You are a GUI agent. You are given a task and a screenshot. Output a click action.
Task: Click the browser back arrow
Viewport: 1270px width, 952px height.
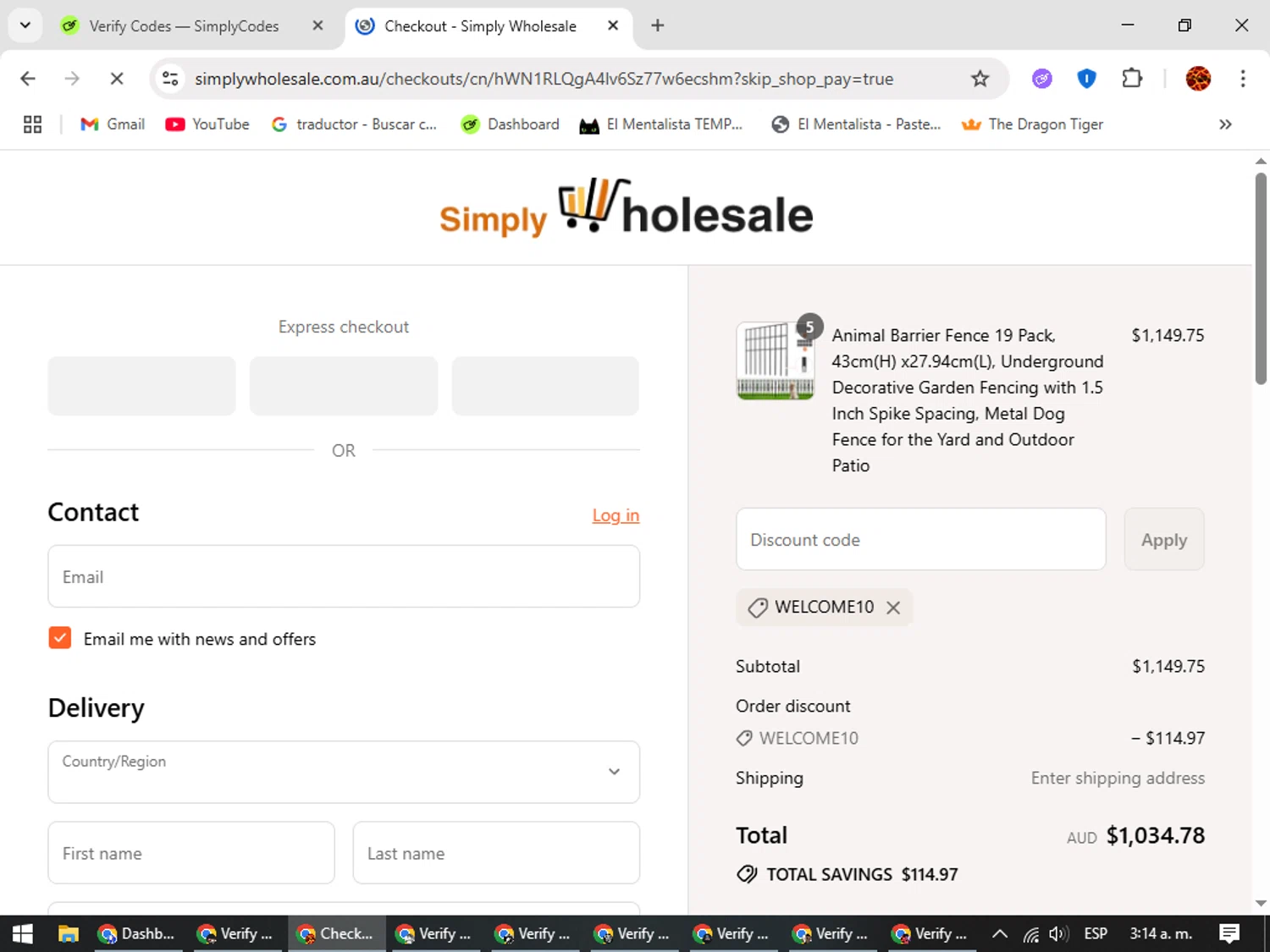point(28,79)
